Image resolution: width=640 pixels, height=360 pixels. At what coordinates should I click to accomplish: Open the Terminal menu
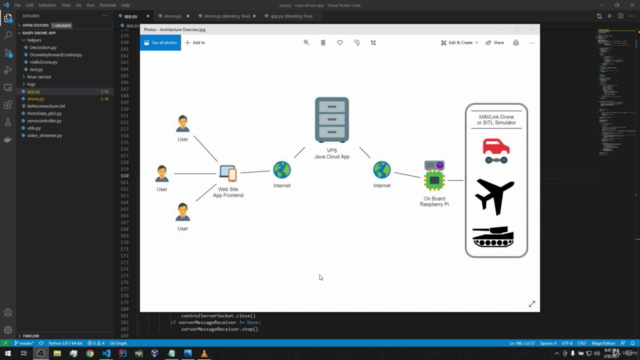pyautogui.click(x=107, y=5)
